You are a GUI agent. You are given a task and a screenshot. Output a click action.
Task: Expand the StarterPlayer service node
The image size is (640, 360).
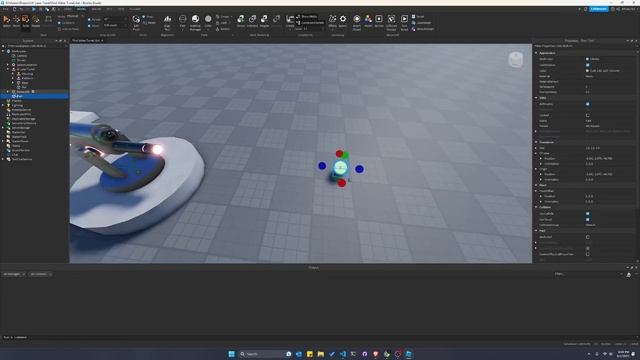(x=3, y=141)
